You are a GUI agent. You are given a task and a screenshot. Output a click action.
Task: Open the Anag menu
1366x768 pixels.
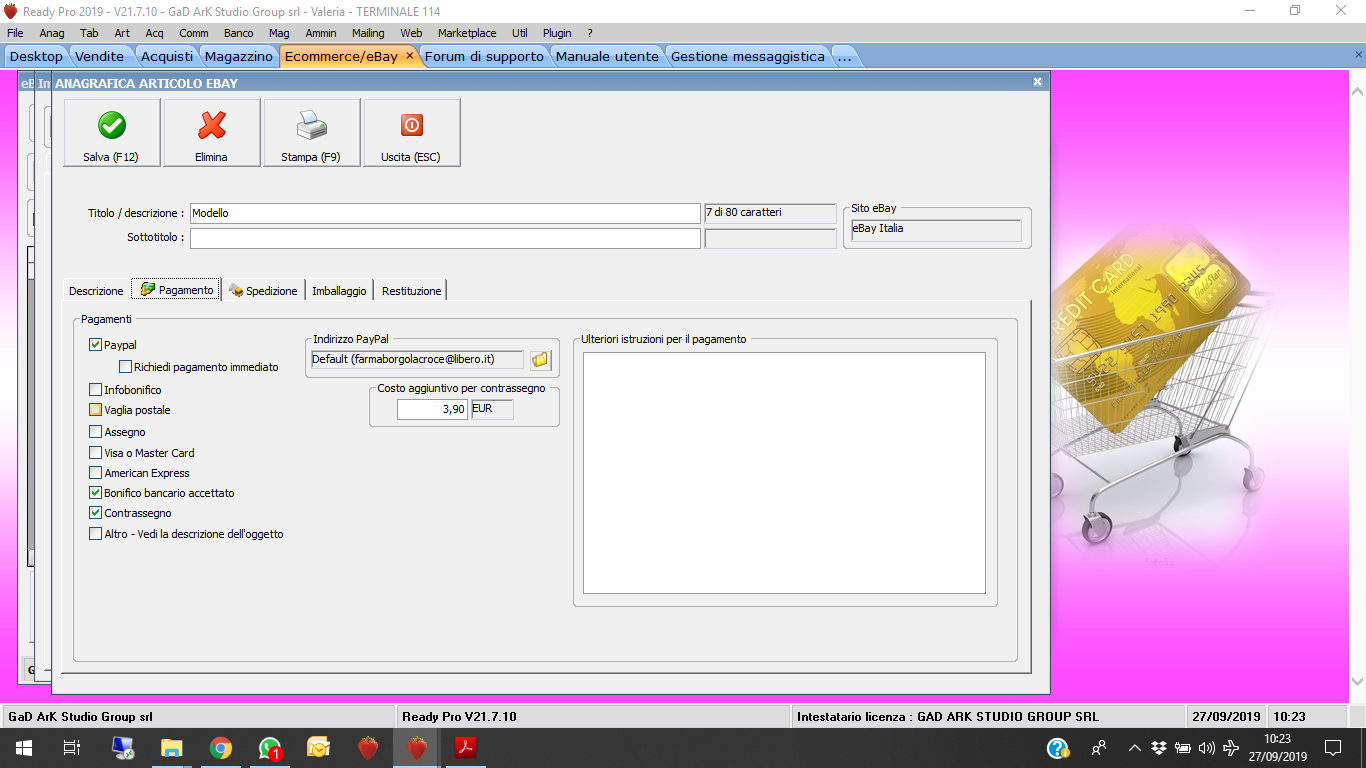pos(52,33)
